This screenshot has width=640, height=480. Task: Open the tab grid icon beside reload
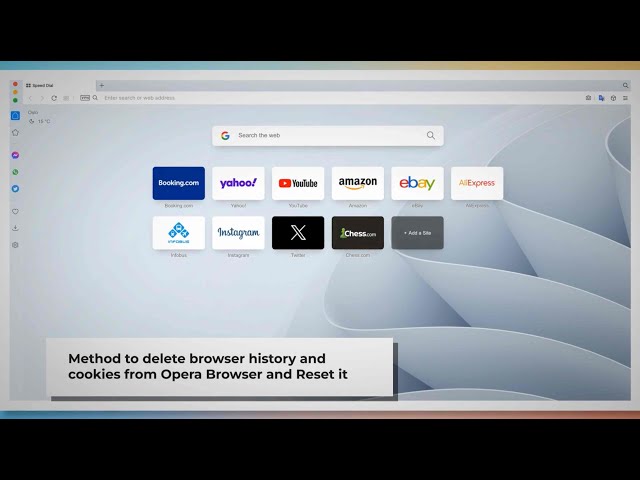(x=66, y=98)
